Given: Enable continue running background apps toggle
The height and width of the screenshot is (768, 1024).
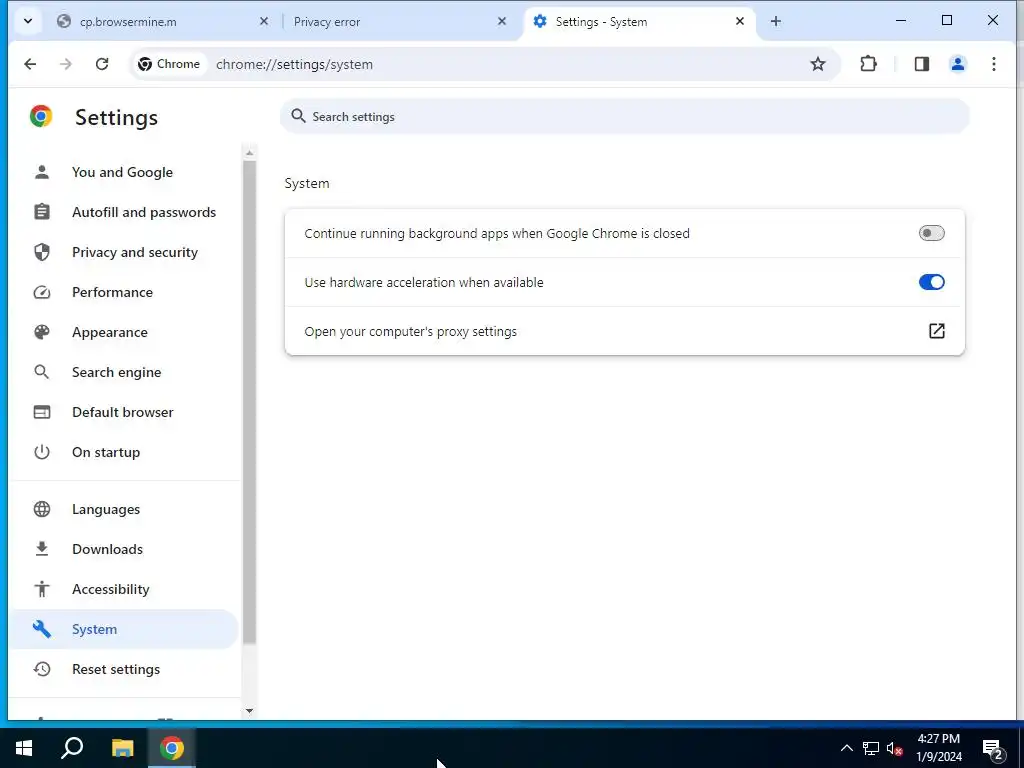Looking at the screenshot, I should click(x=931, y=233).
